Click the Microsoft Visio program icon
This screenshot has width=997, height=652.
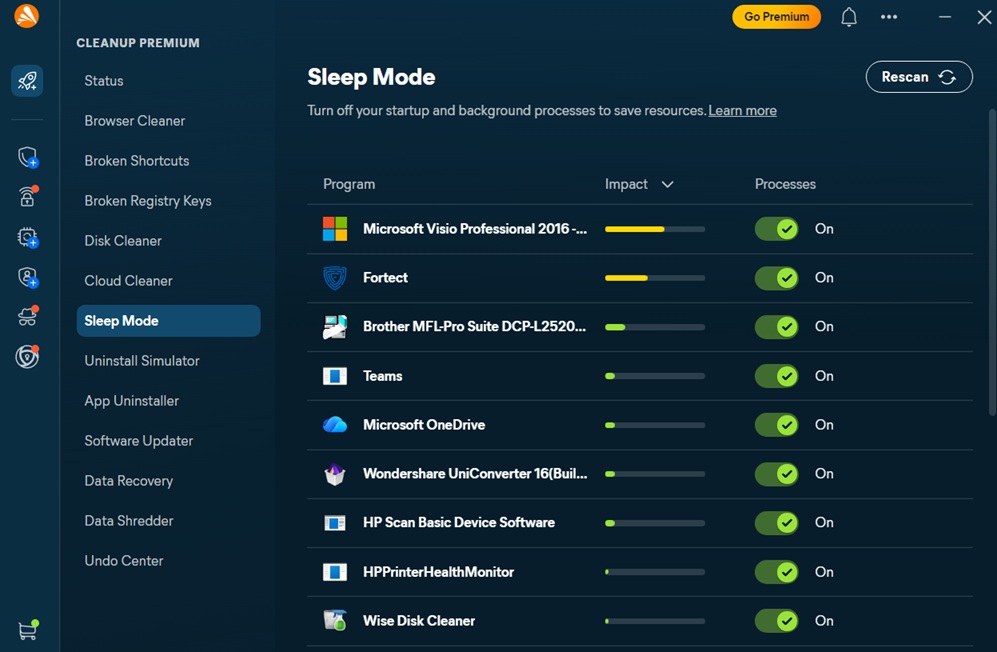tap(335, 229)
